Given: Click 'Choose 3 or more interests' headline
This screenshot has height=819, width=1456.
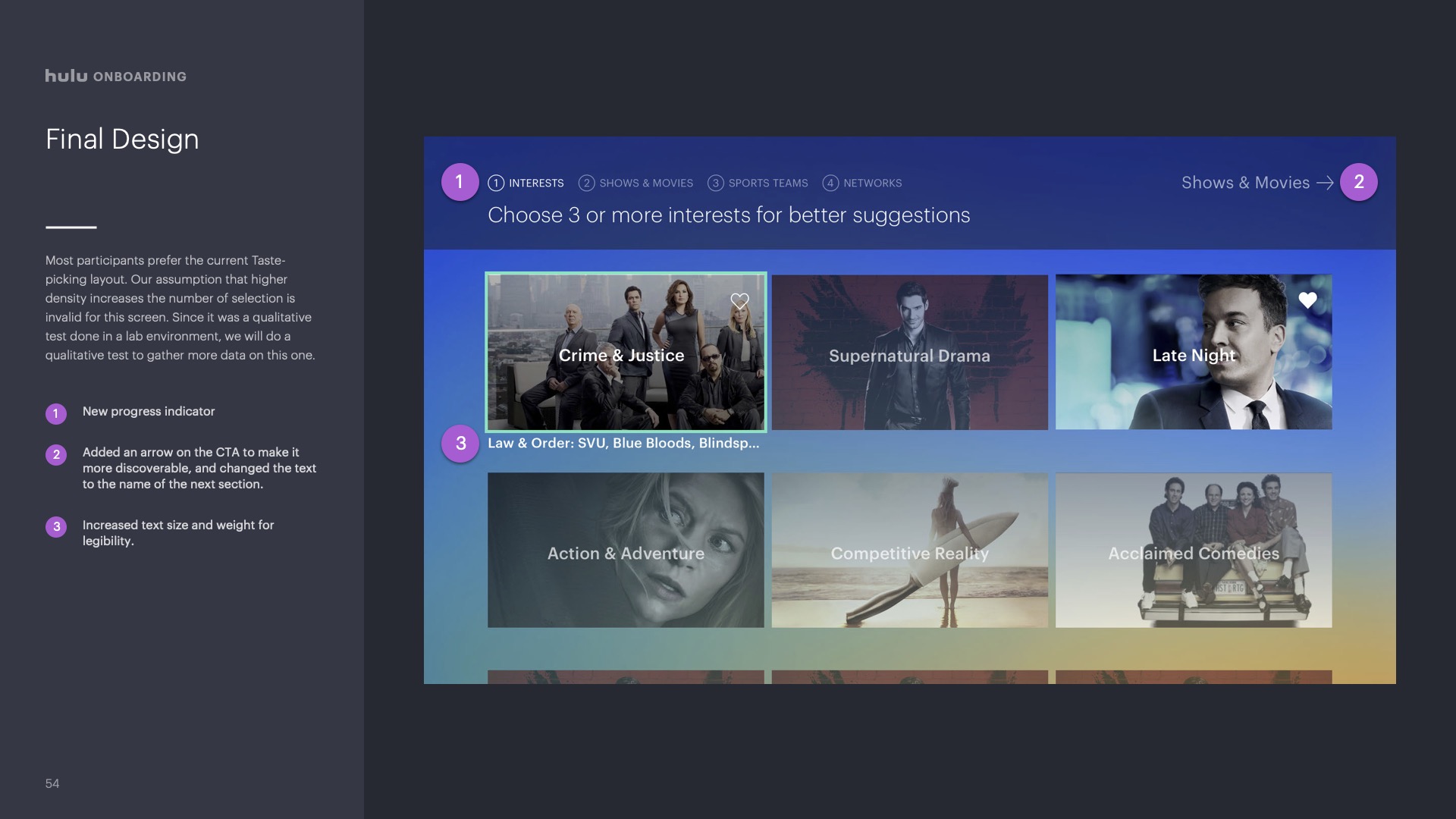Looking at the screenshot, I should click(729, 215).
